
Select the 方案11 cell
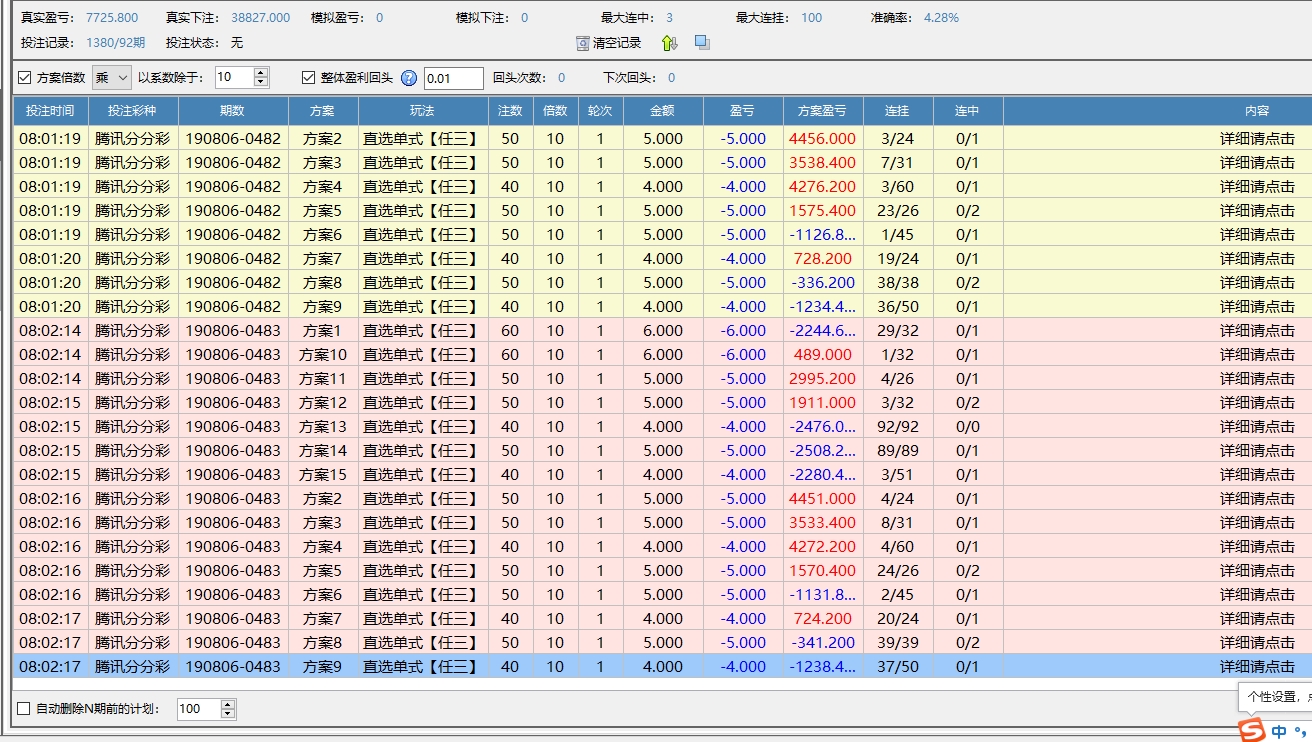point(323,379)
